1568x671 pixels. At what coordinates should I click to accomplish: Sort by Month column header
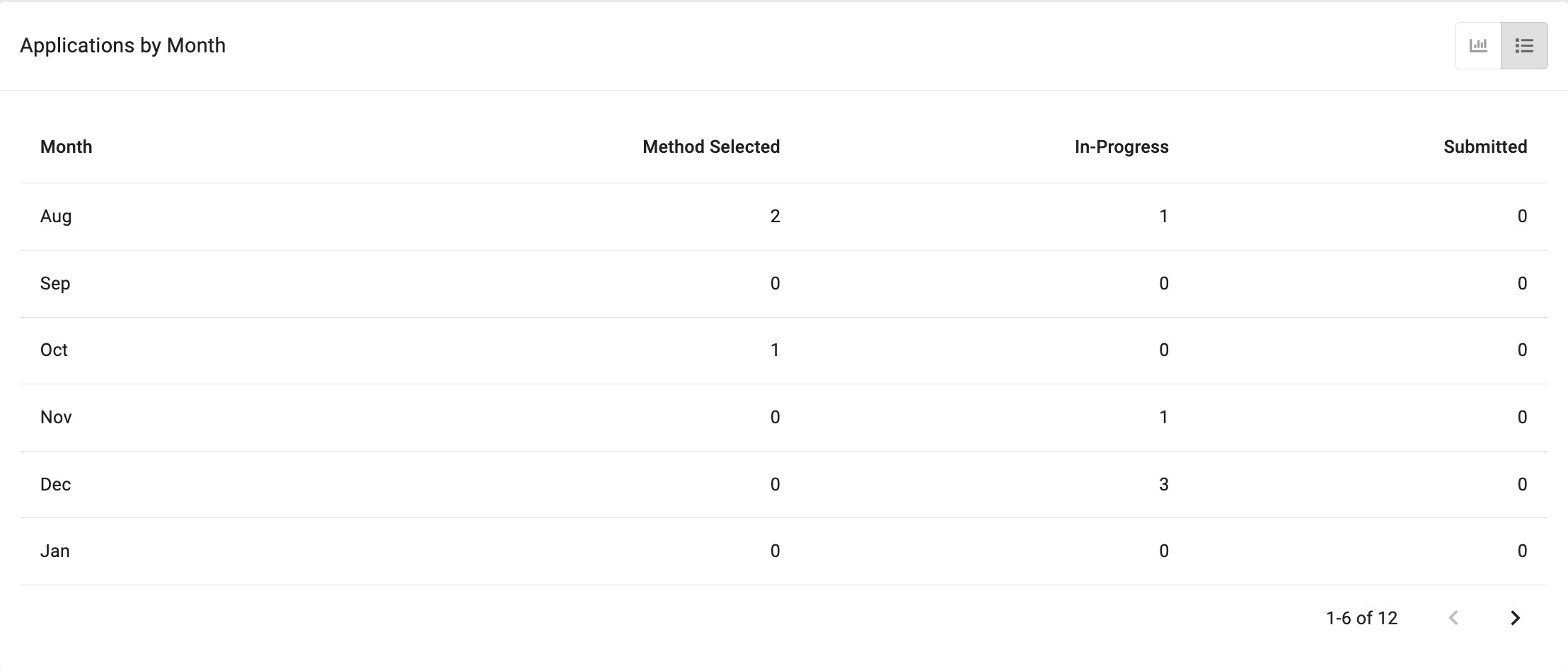(67, 147)
